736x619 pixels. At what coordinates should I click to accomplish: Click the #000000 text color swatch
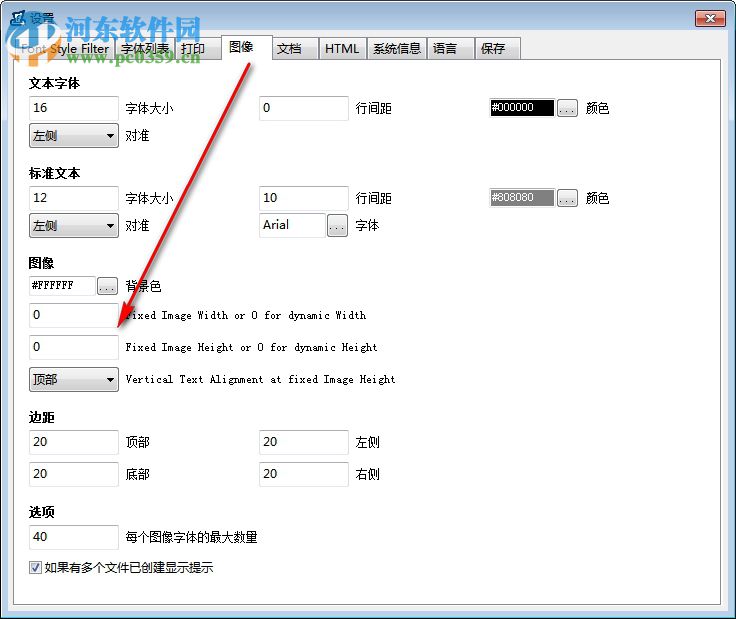pos(521,108)
